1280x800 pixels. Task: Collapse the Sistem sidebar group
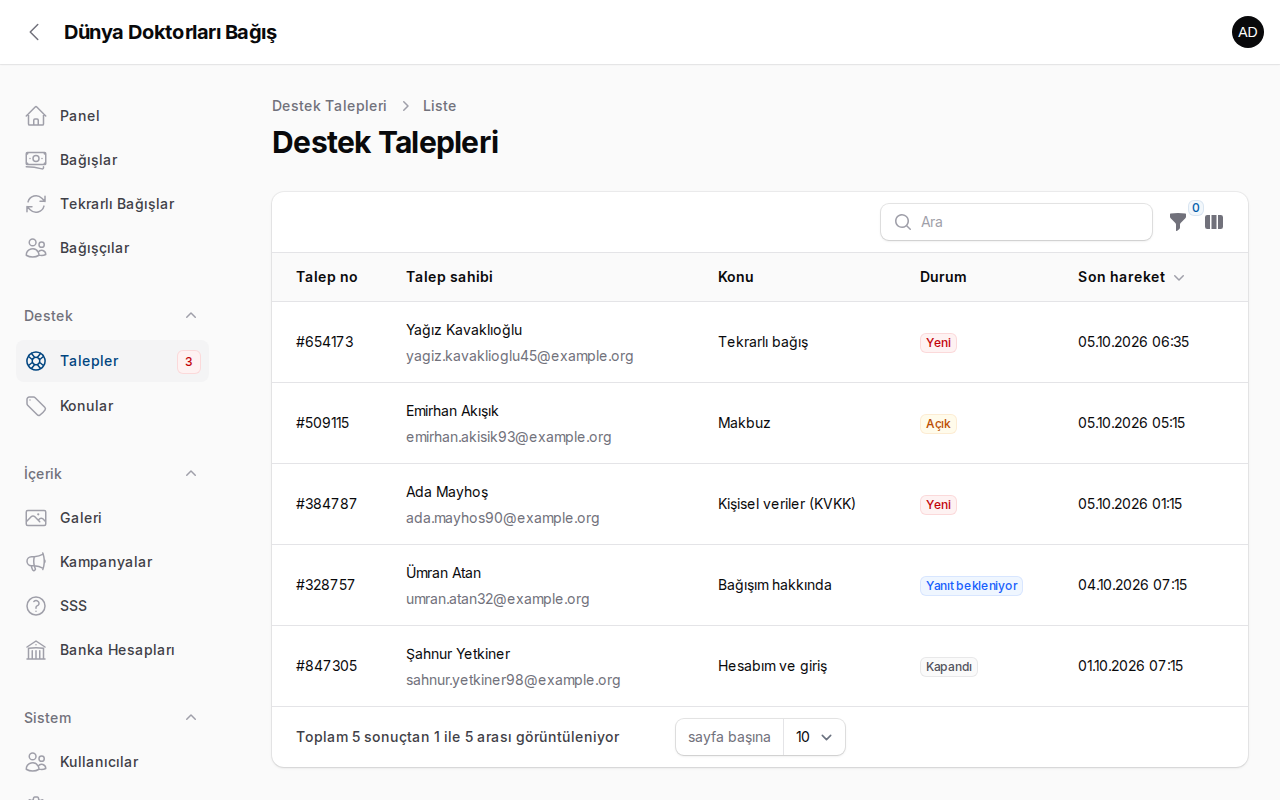tap(191, 718)
